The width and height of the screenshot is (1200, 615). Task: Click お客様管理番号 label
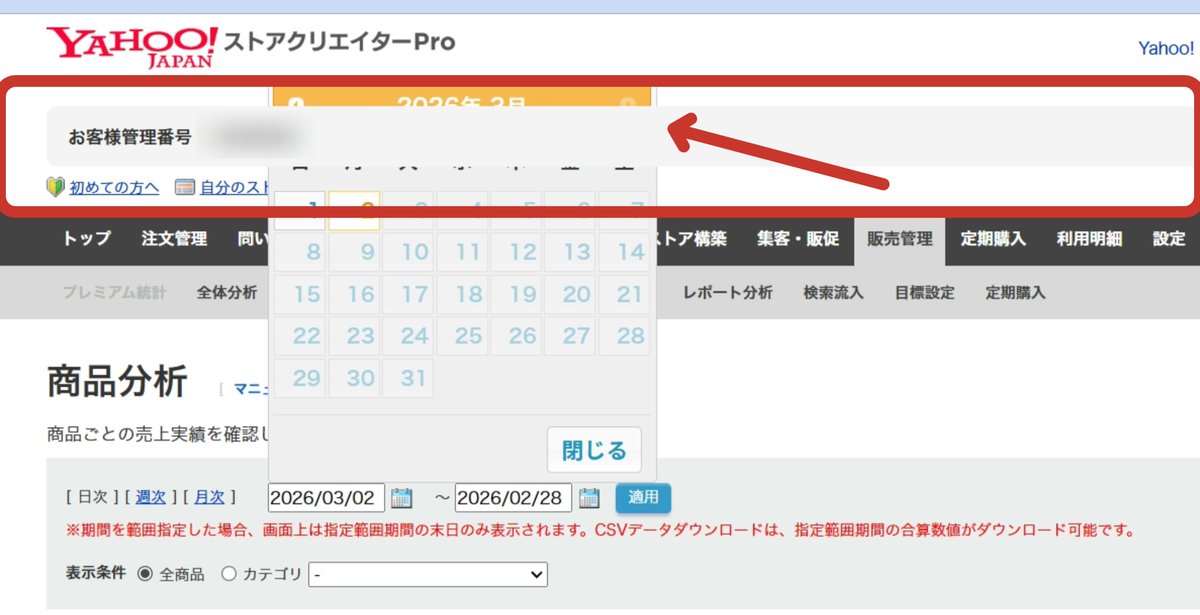[130, 137]
